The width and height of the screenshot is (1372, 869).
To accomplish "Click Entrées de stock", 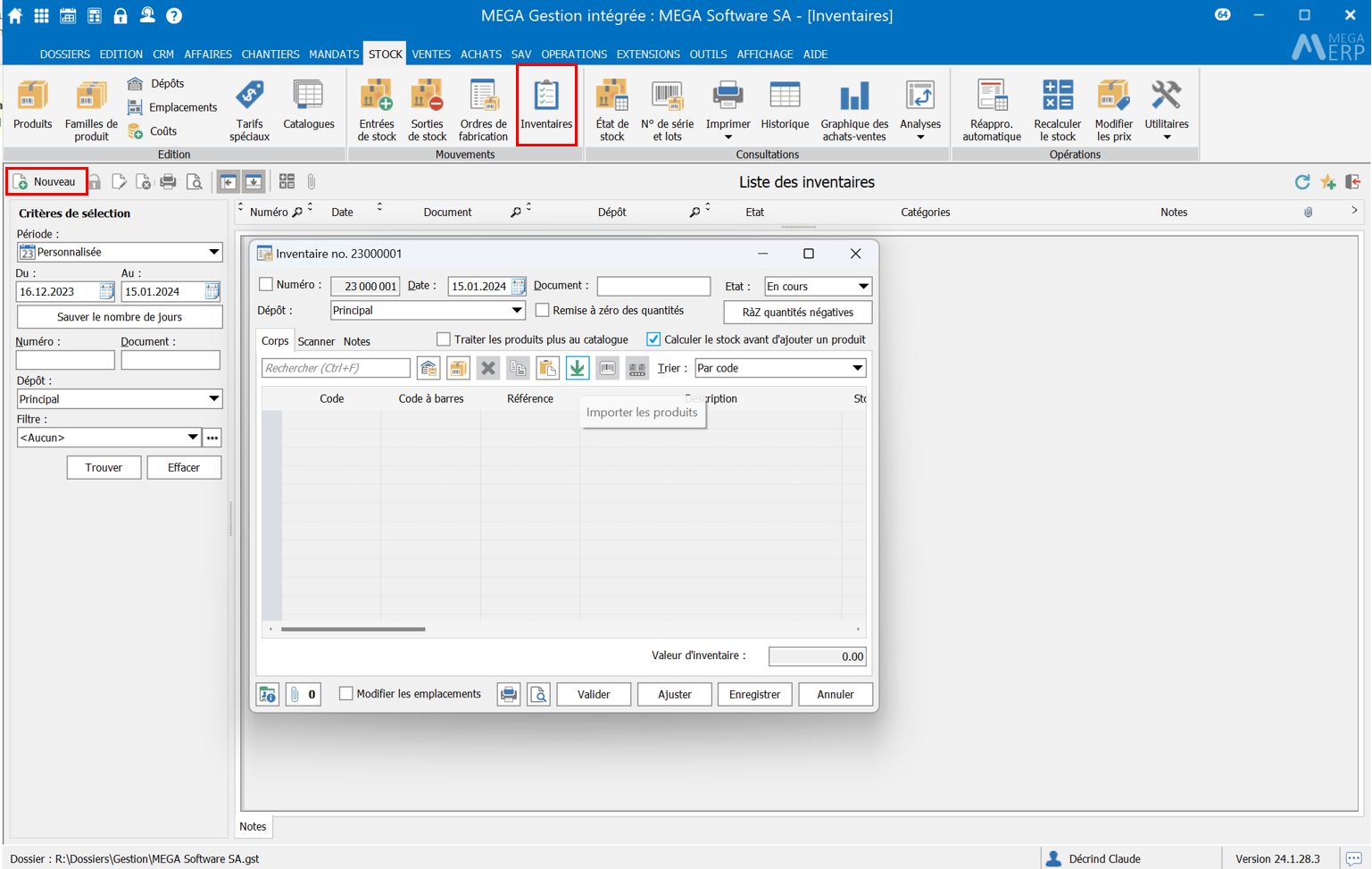I will (377, 111).
